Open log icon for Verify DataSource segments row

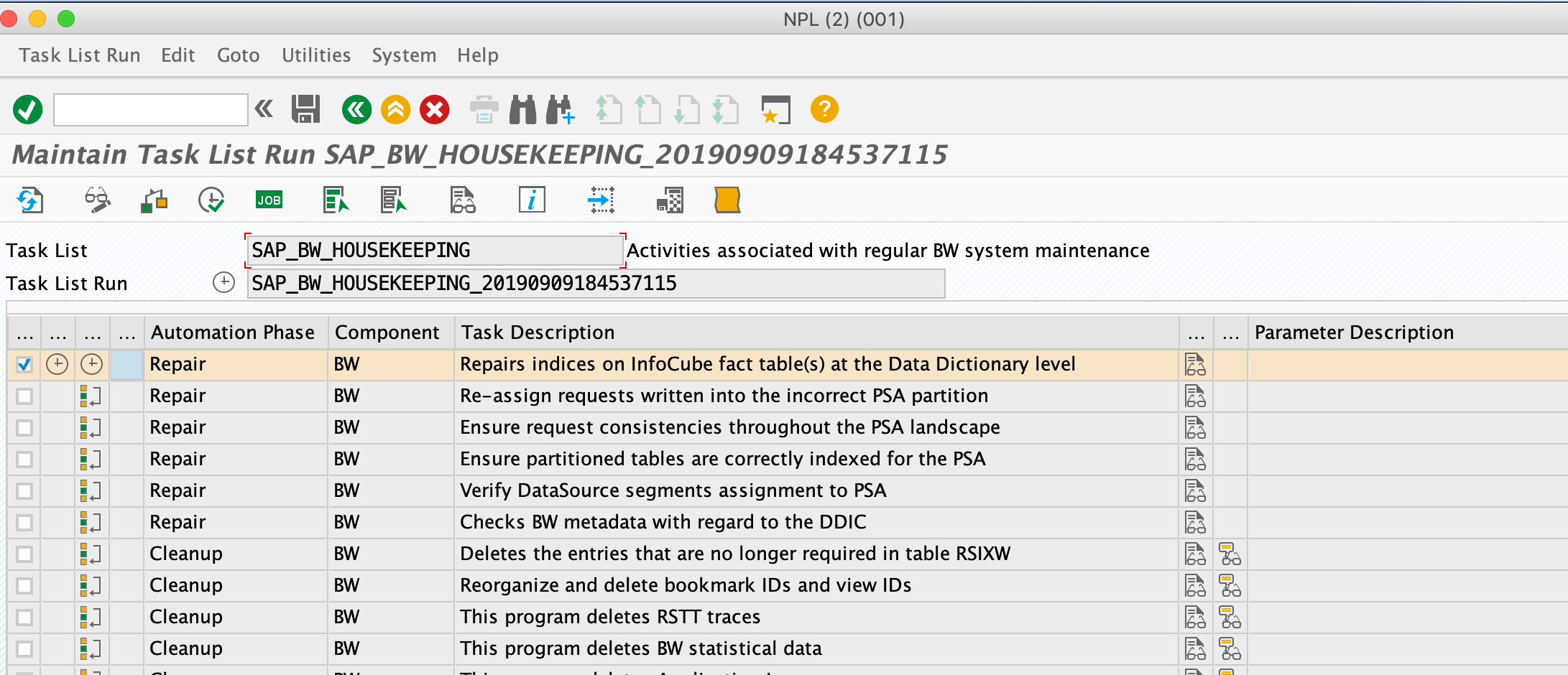[x=1195, y=491]
